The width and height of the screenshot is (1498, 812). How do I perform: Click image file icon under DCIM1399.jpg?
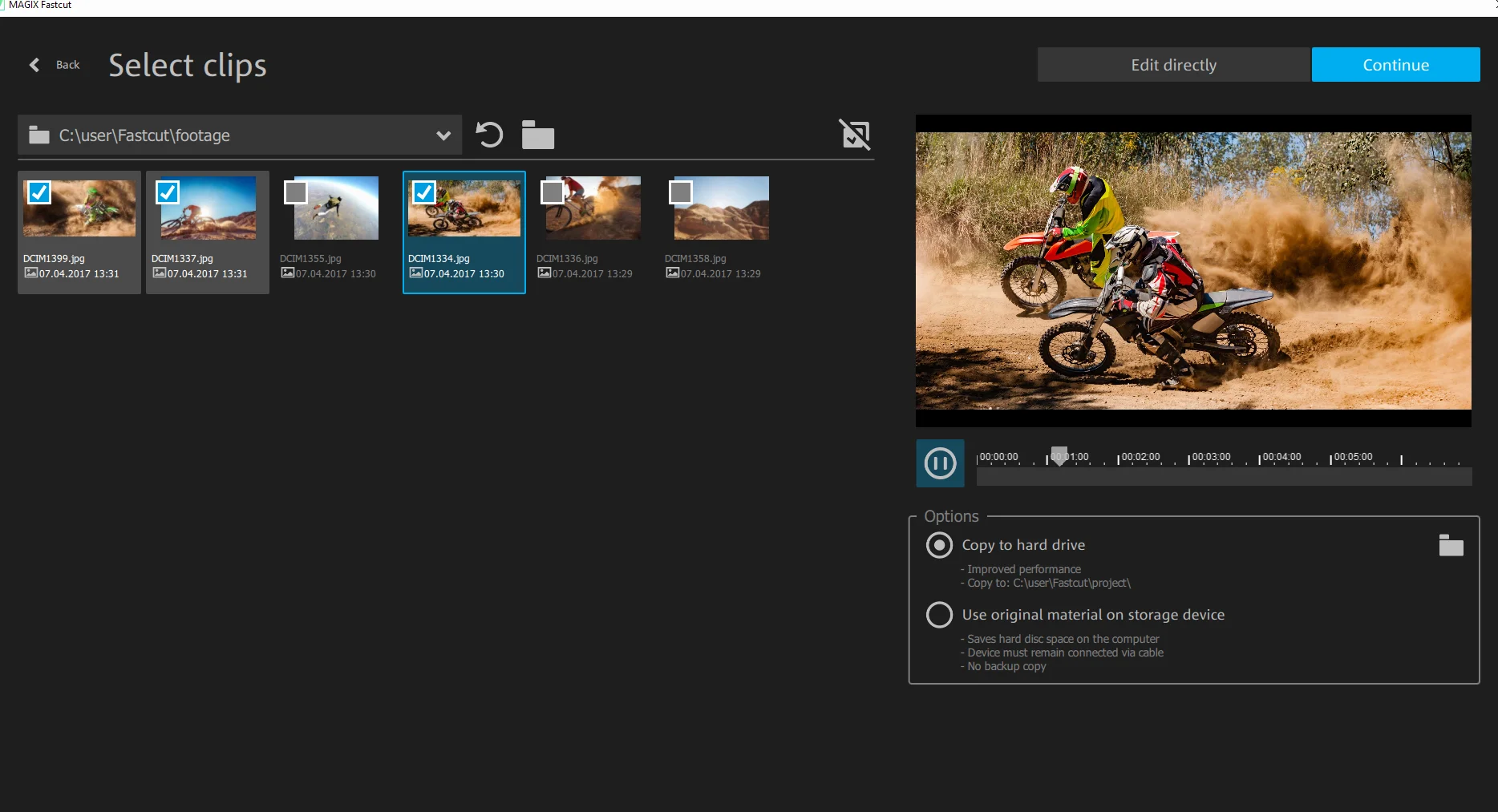coord(30,273)
